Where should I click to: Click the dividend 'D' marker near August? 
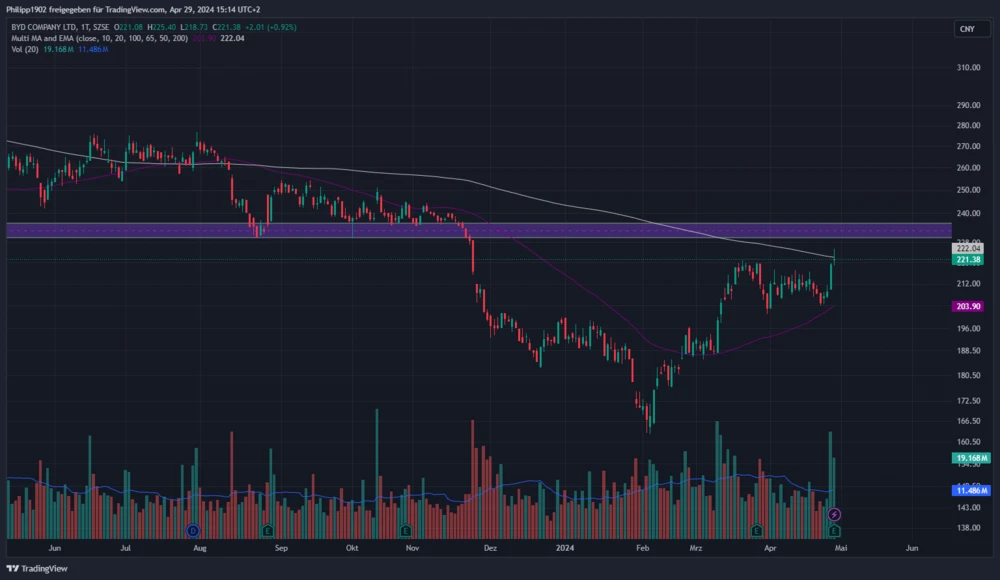pos(193,529)
